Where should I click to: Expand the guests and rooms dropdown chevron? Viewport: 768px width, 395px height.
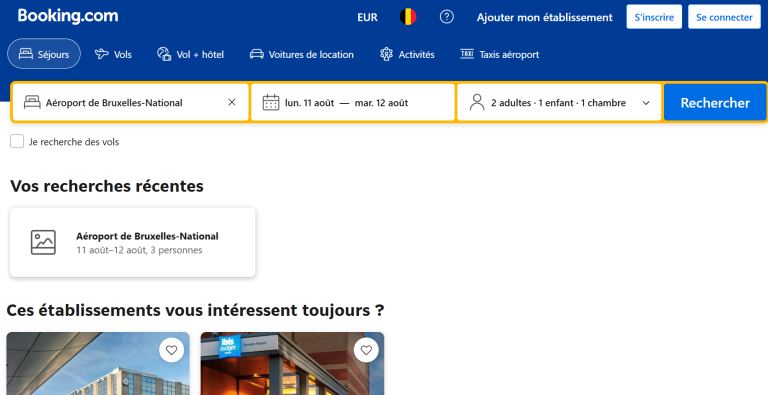646,103
